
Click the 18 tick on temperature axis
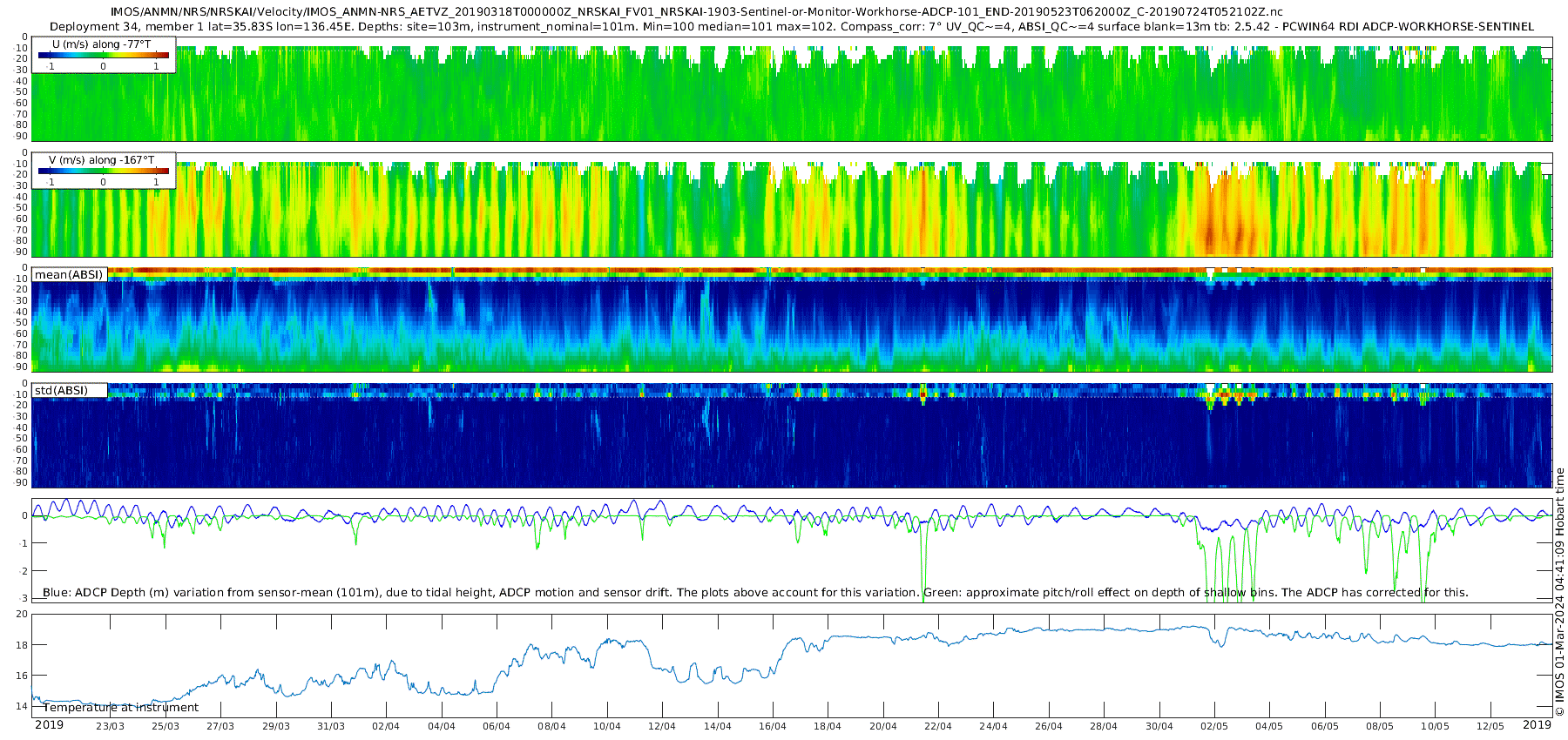coord(22,645)
